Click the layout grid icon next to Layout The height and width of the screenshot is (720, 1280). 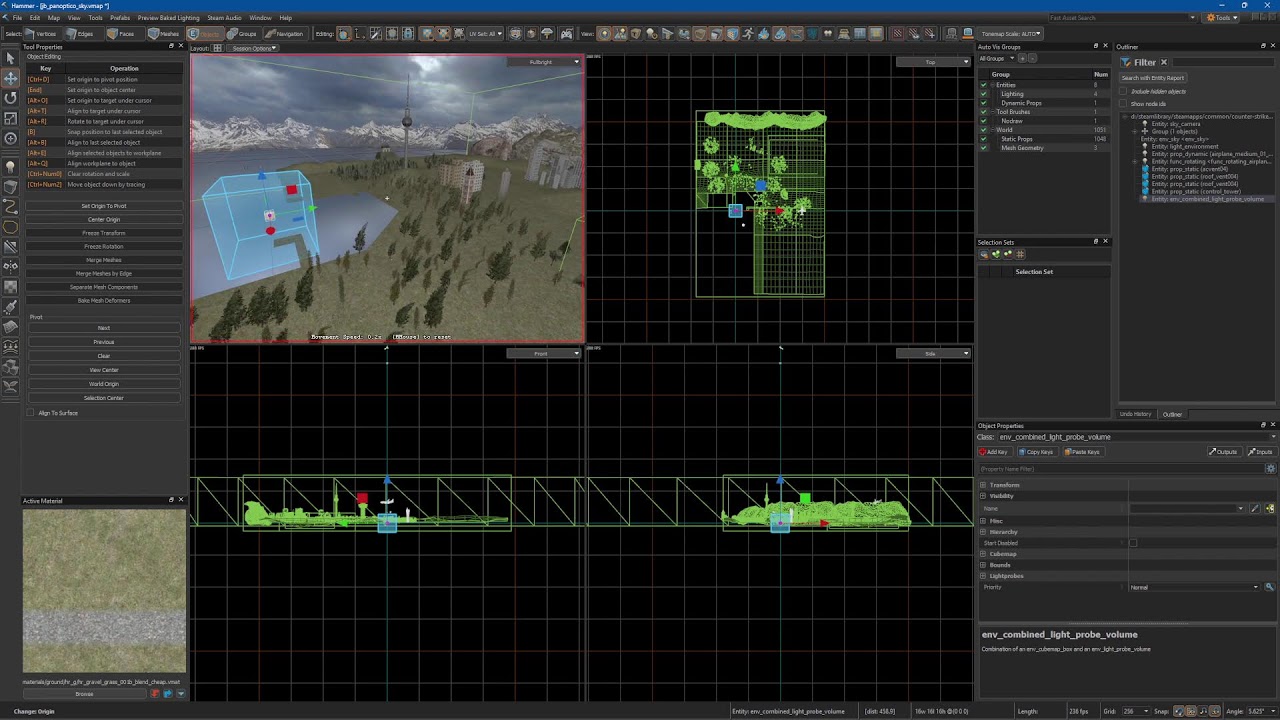coord(217,48)
